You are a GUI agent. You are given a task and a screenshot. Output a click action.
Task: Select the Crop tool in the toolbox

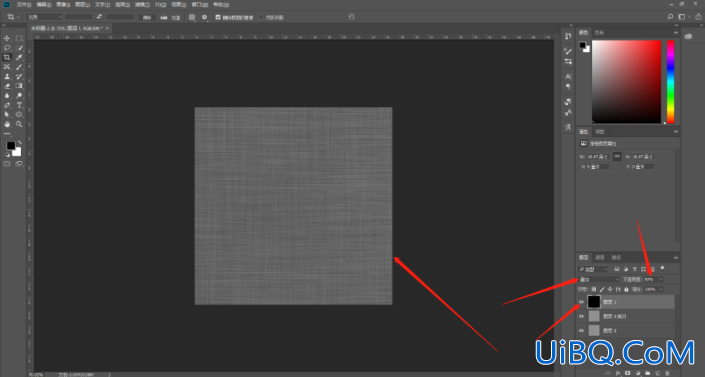click(x=7, y=57)
